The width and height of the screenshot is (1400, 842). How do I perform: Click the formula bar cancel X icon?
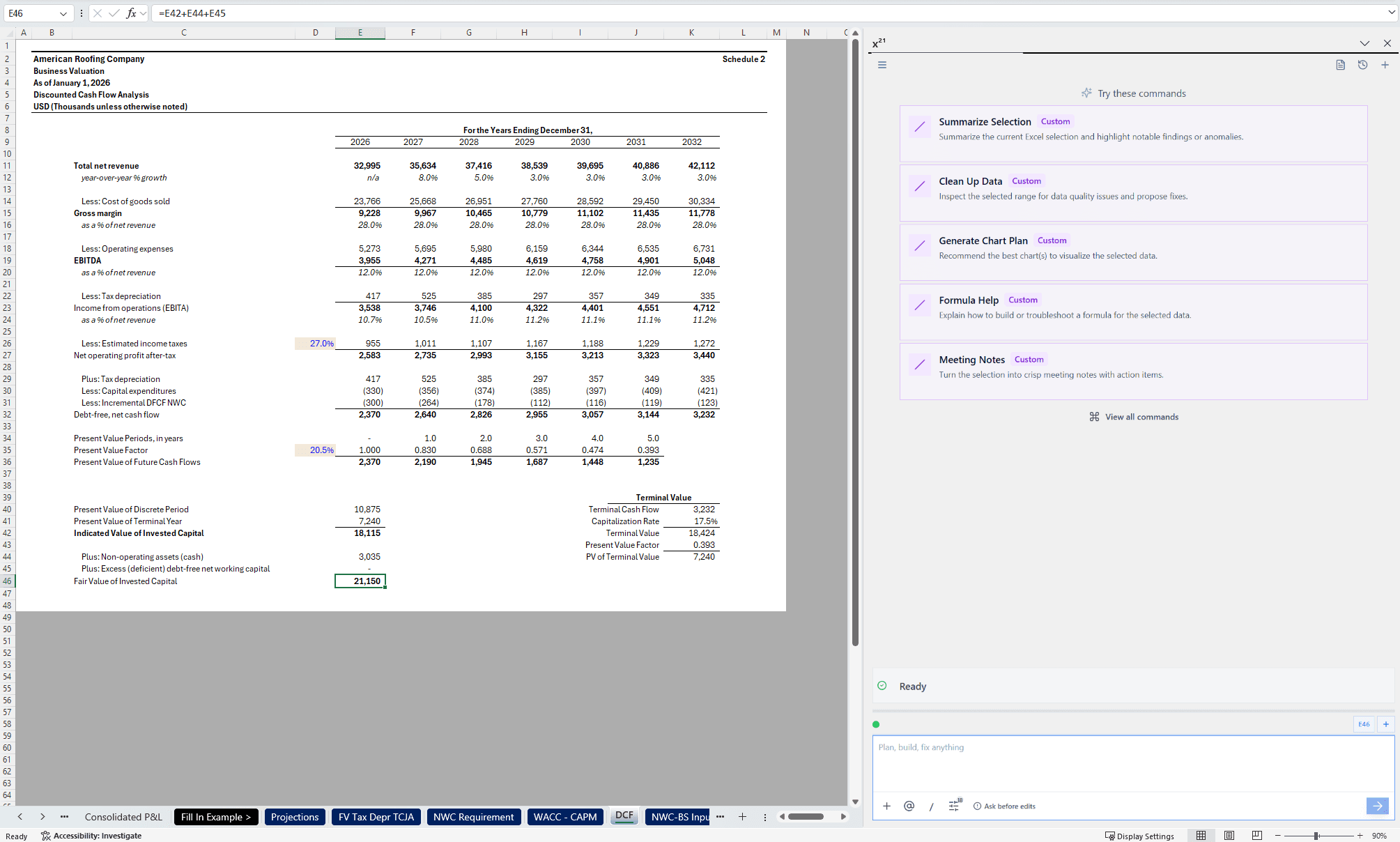[98, 13]
